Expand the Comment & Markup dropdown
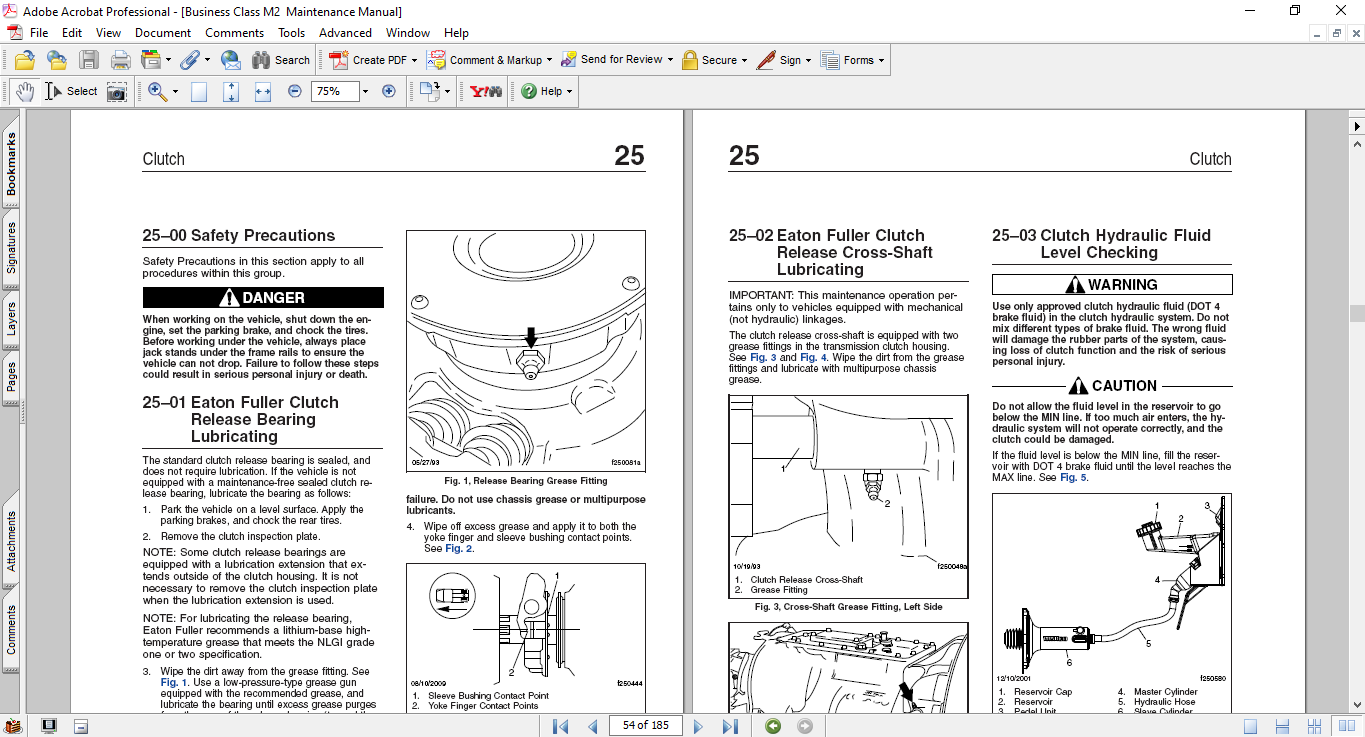Viewport: 1365px width, 737px height. (550, 60)
